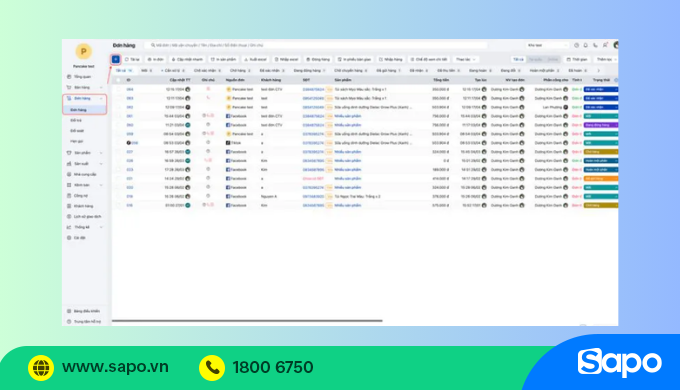Image resolution: width=680 pixels, height=390 pixels.
Task: Open Trung tâm hỗ trợ help link
Action: coord(85,321)
